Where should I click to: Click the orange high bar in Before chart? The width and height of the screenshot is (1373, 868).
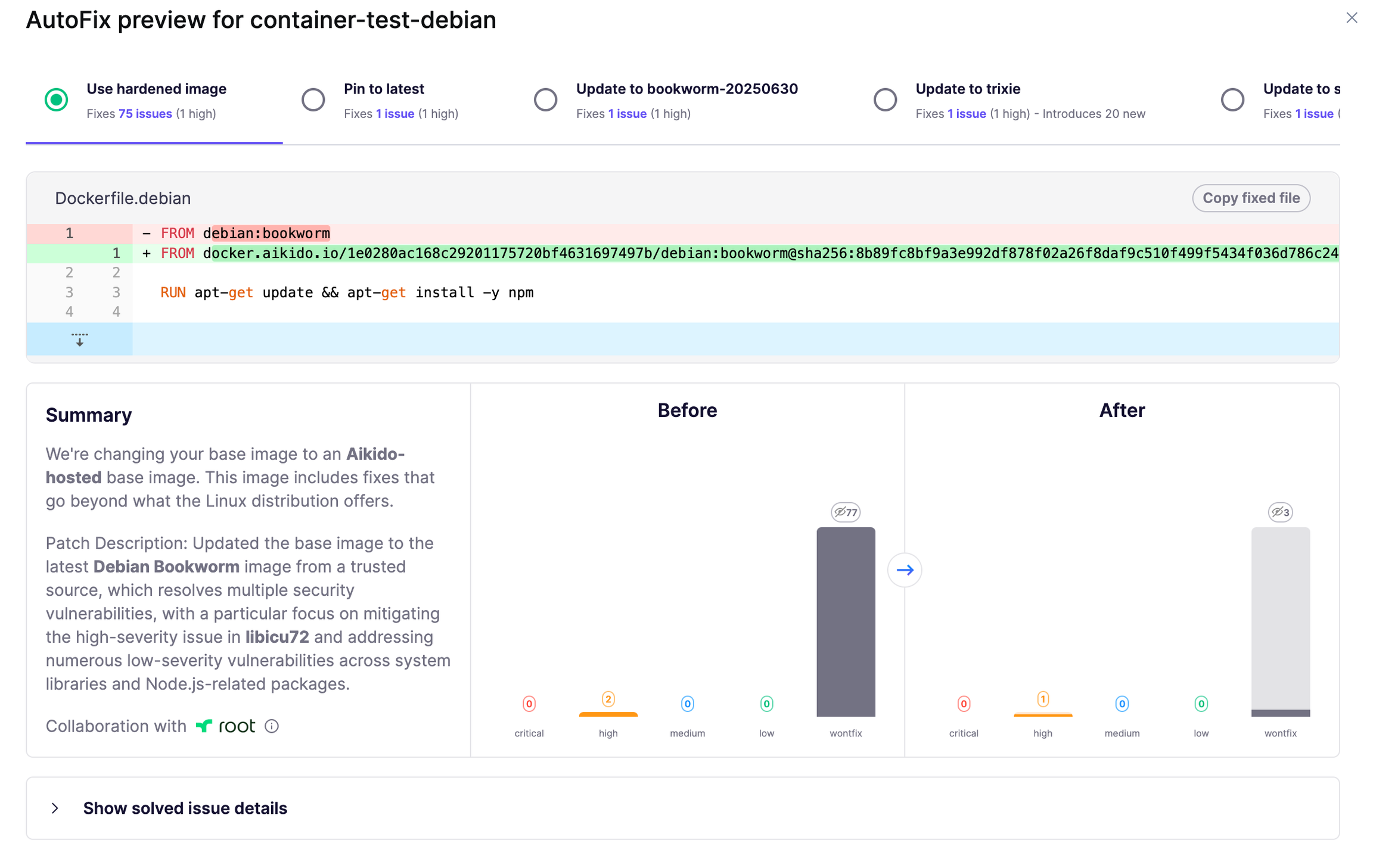pyautogui.click(x=608, y=714)
